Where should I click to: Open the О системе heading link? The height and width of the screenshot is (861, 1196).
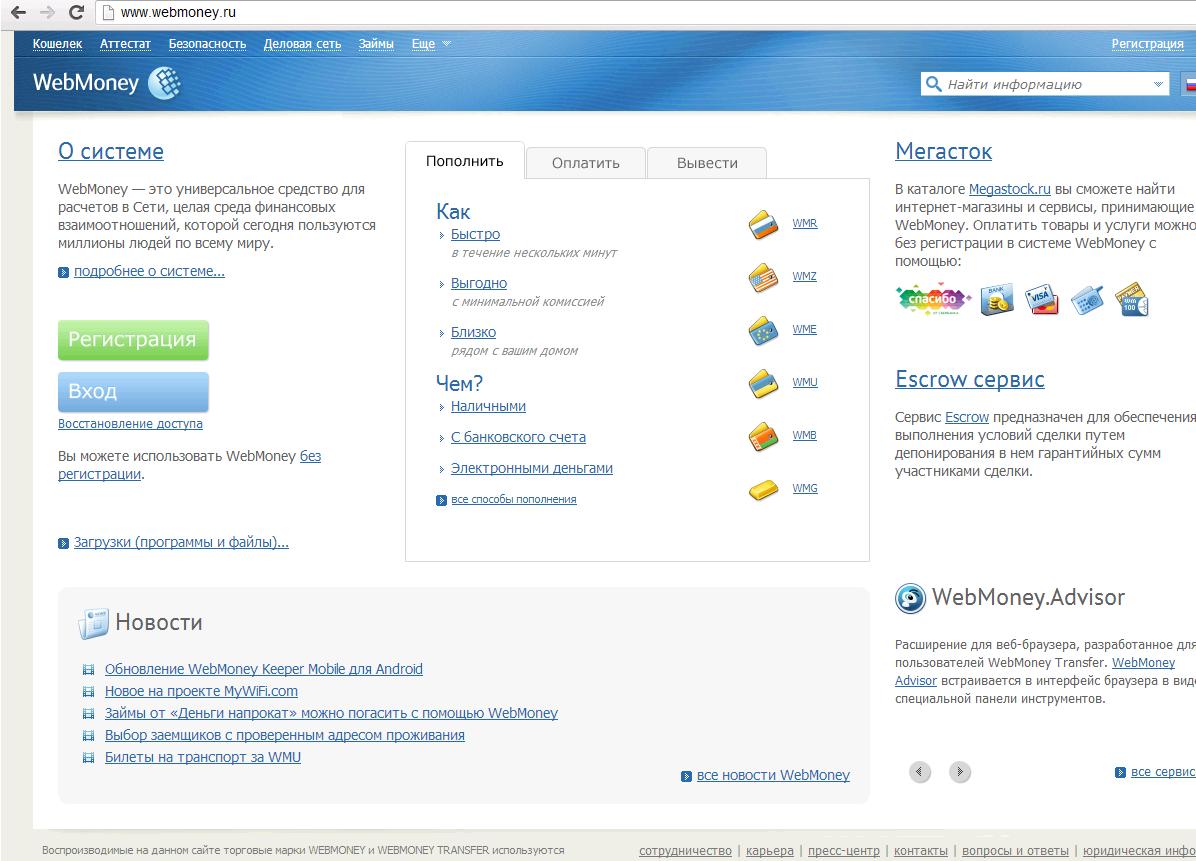111,151
